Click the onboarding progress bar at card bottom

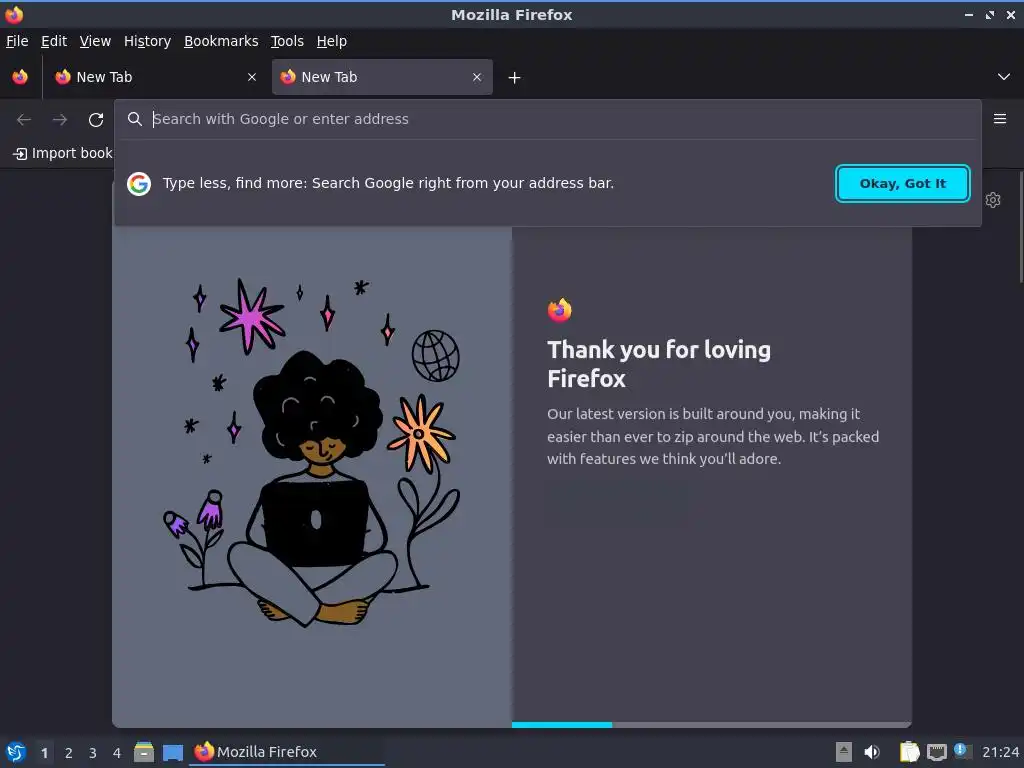(x=711, y=724)
